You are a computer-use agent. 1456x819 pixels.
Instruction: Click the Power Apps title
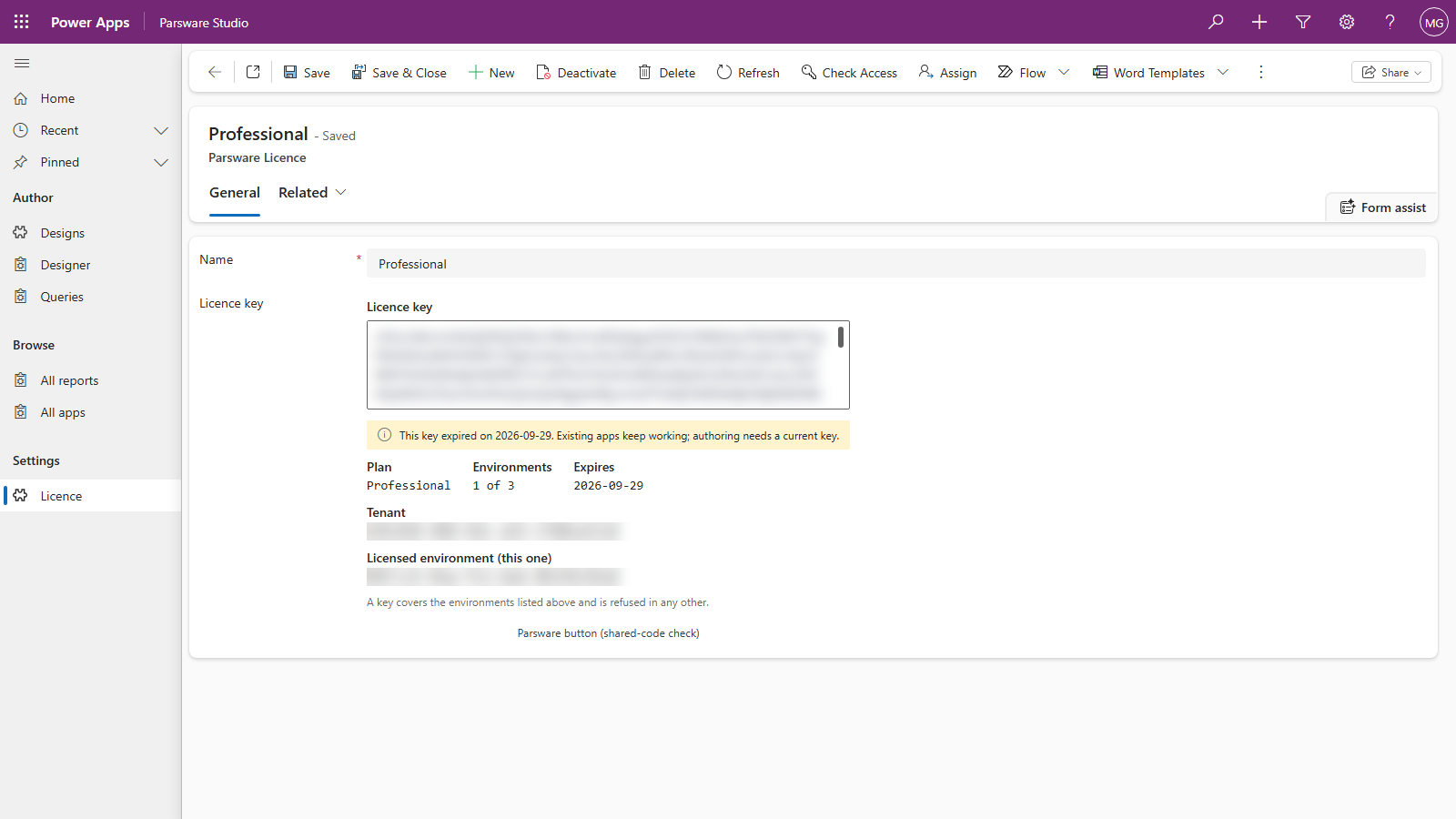(x=90, y=22)
